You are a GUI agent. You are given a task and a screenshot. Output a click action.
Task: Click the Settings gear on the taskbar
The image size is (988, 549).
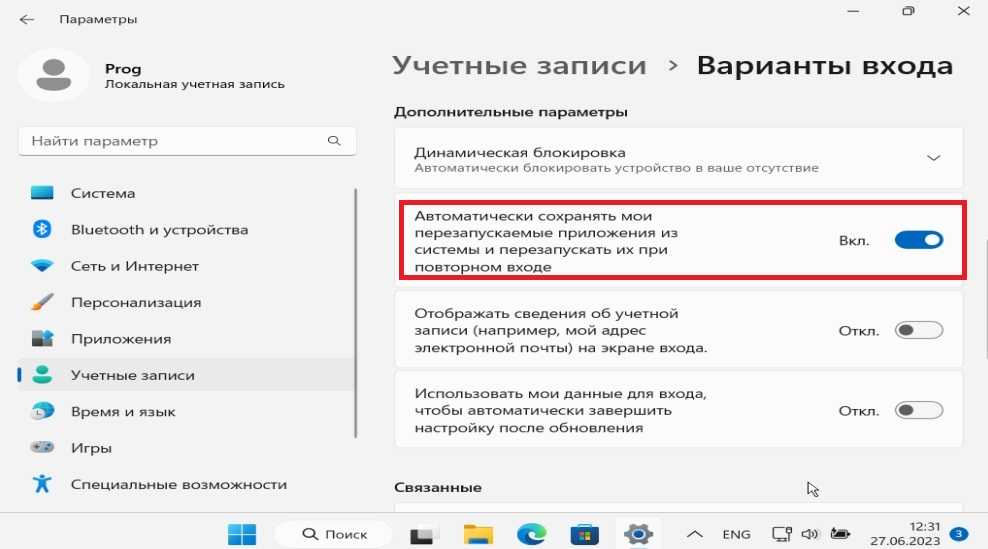[x=638, y=534]
